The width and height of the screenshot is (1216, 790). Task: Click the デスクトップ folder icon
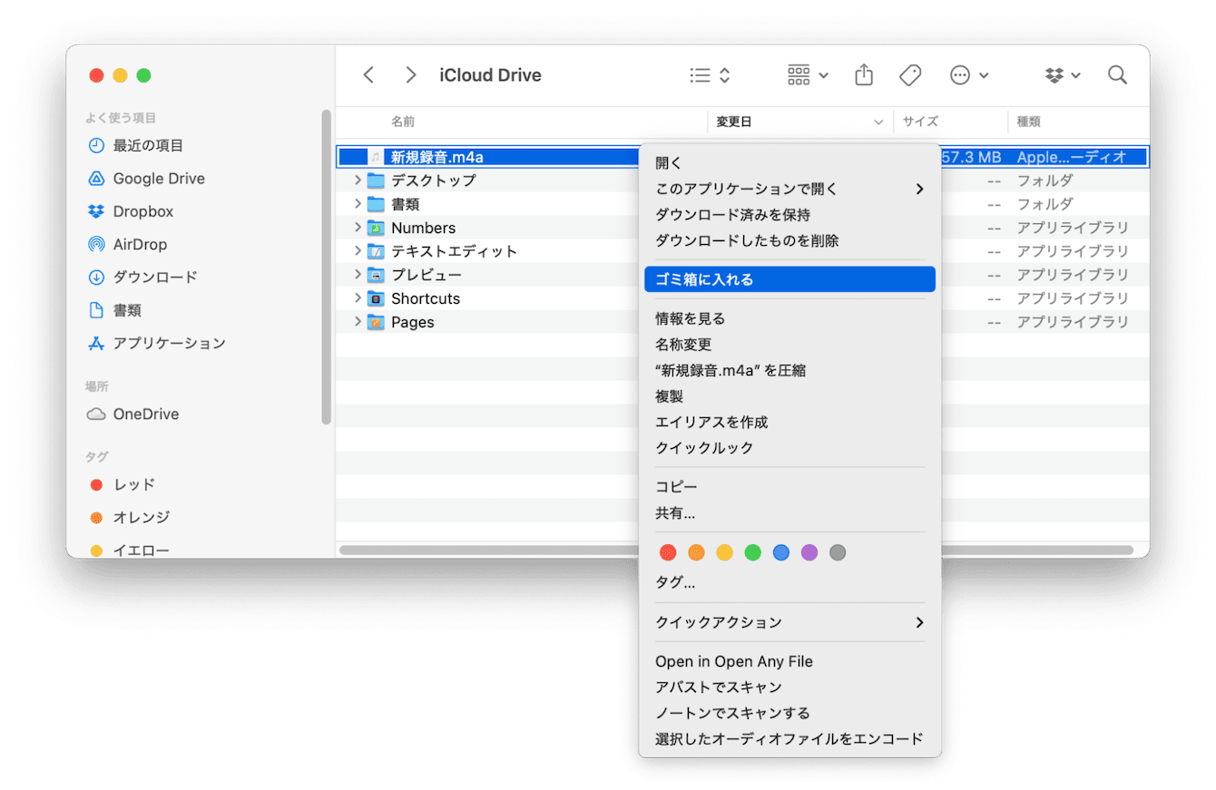[x=376, y=180]
